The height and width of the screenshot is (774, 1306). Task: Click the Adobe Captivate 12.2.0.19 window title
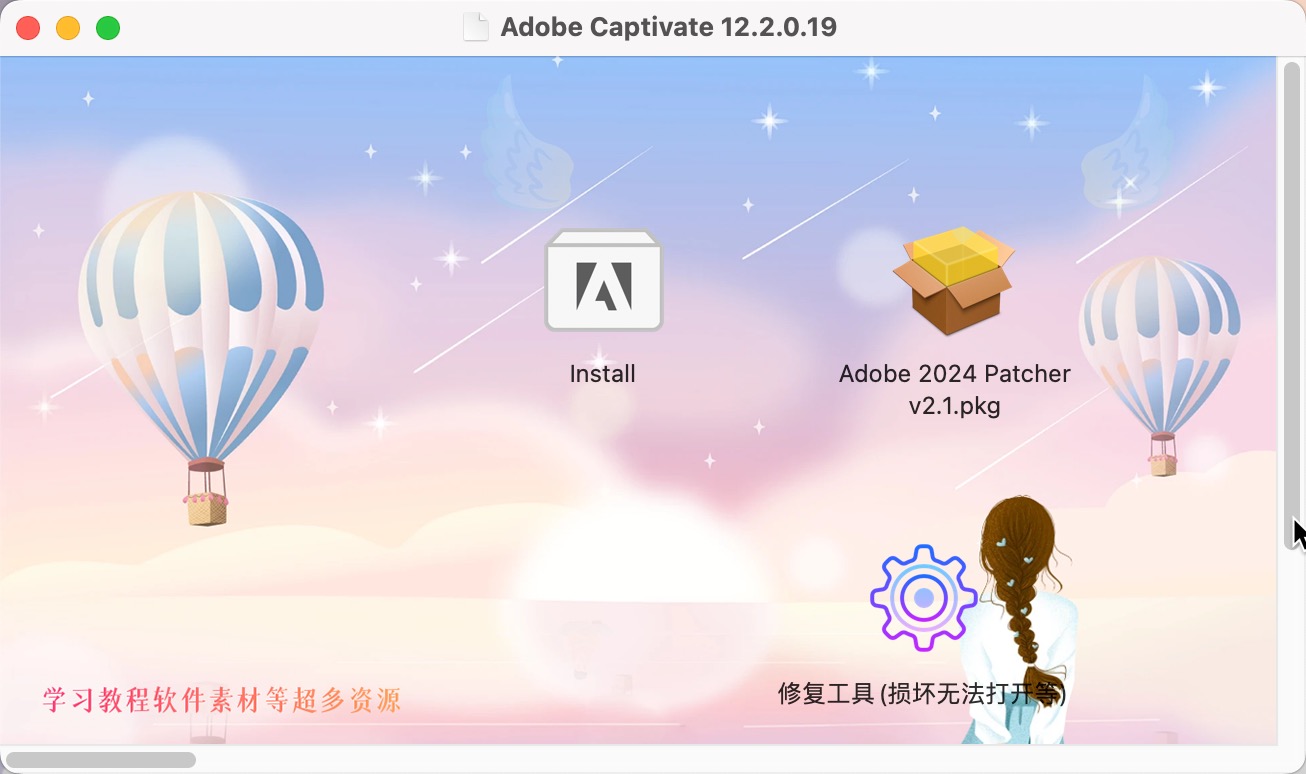[668, 27]
